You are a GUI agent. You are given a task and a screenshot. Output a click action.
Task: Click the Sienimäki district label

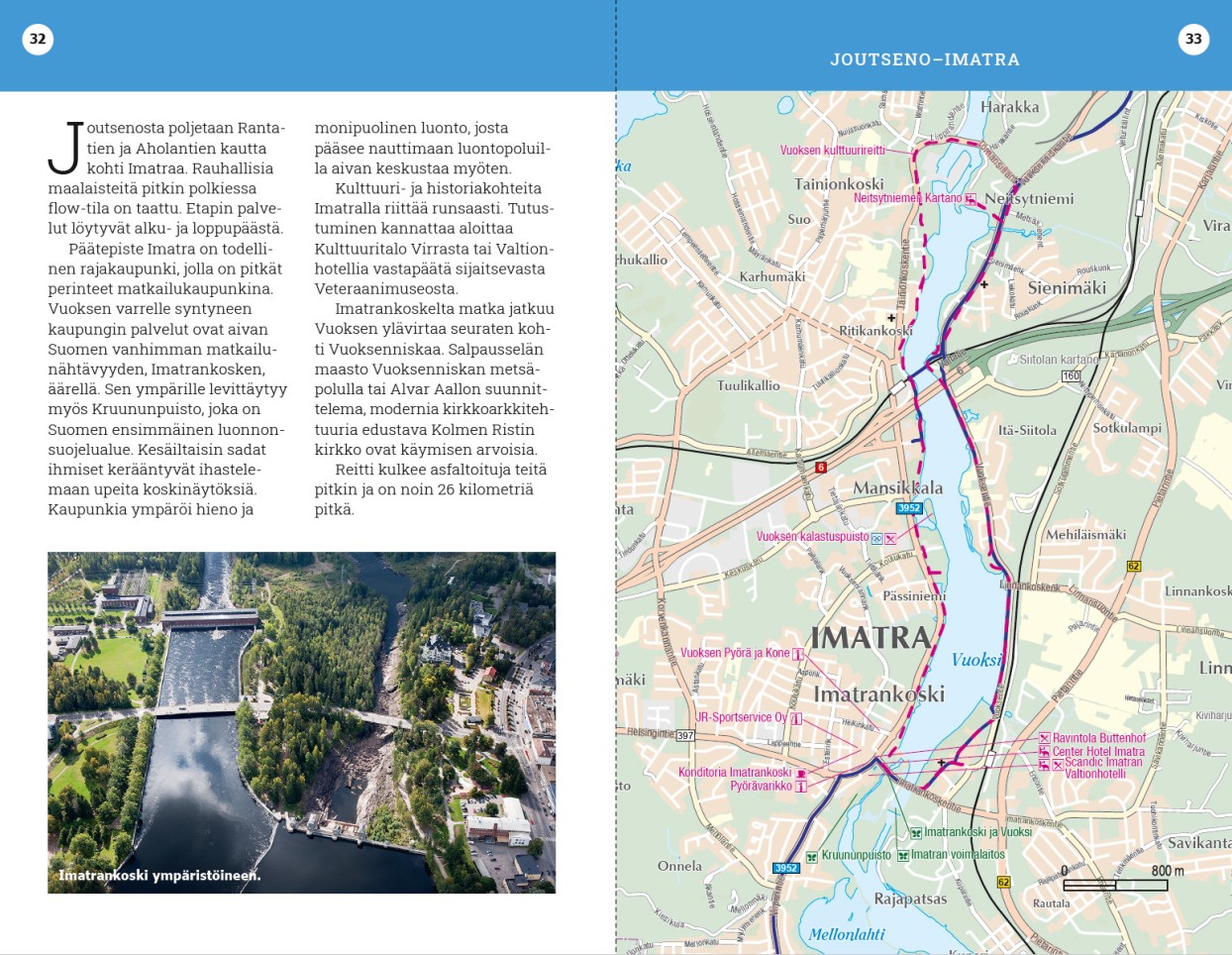(x=1067, y=288)
